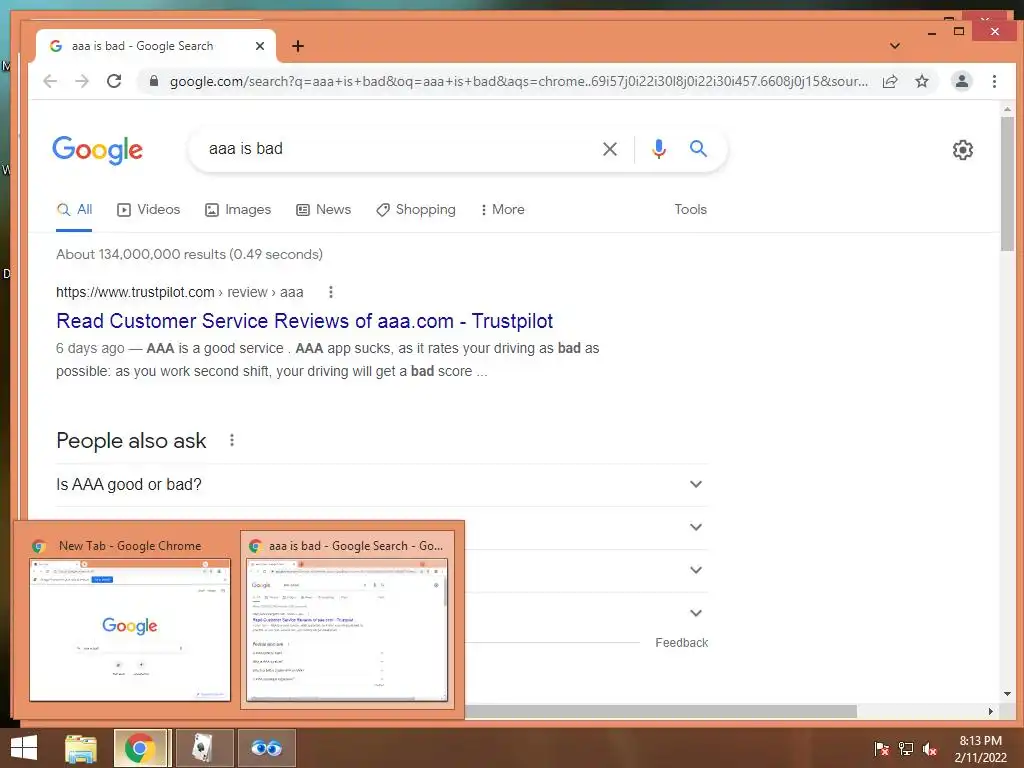The image size is (1024, 768).
Task: Open the Solitaire cards taskbar icon
Action: tap(204, 748)
